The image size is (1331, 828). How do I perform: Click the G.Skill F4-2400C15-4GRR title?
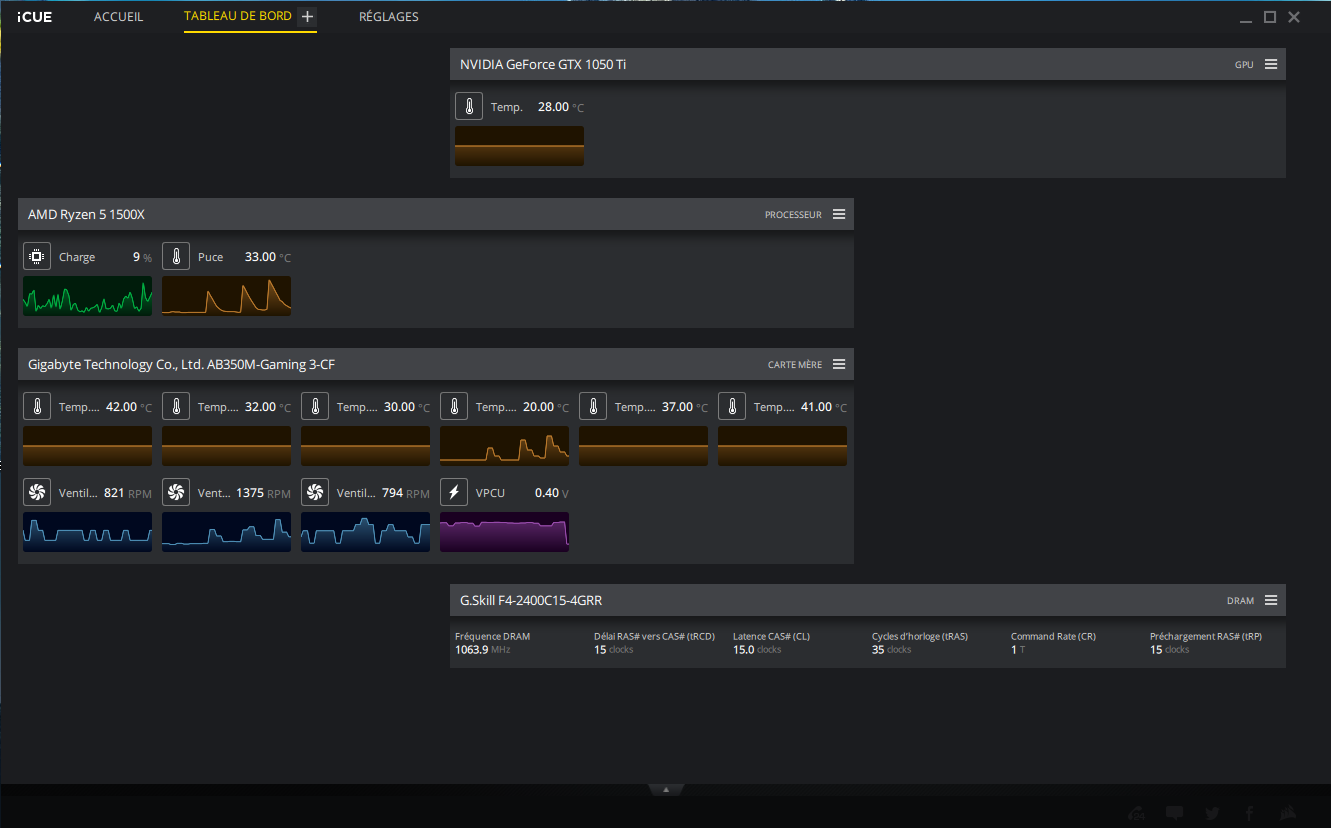coord(531,600)
